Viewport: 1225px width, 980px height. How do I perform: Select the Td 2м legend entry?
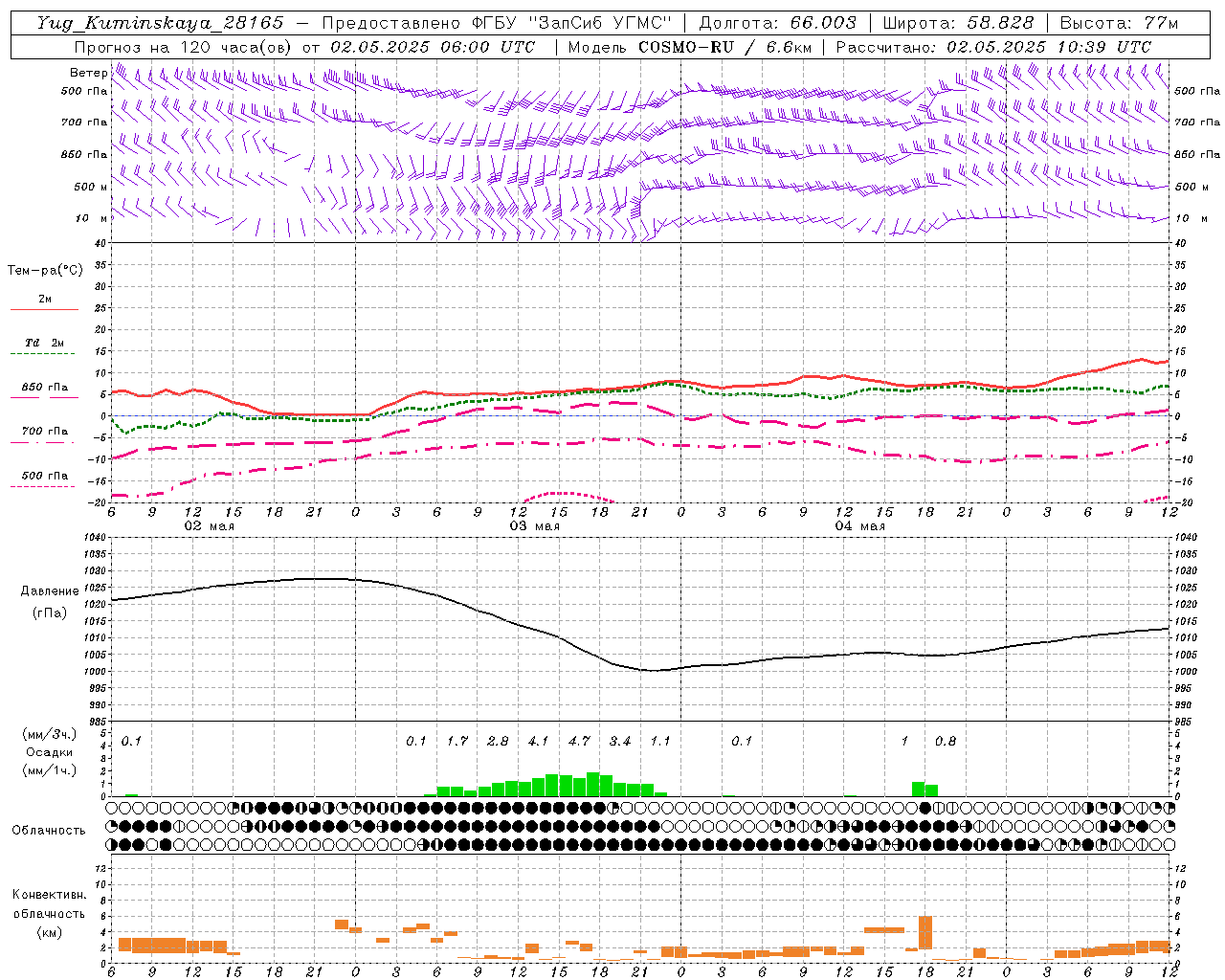[x=45, y=343]
